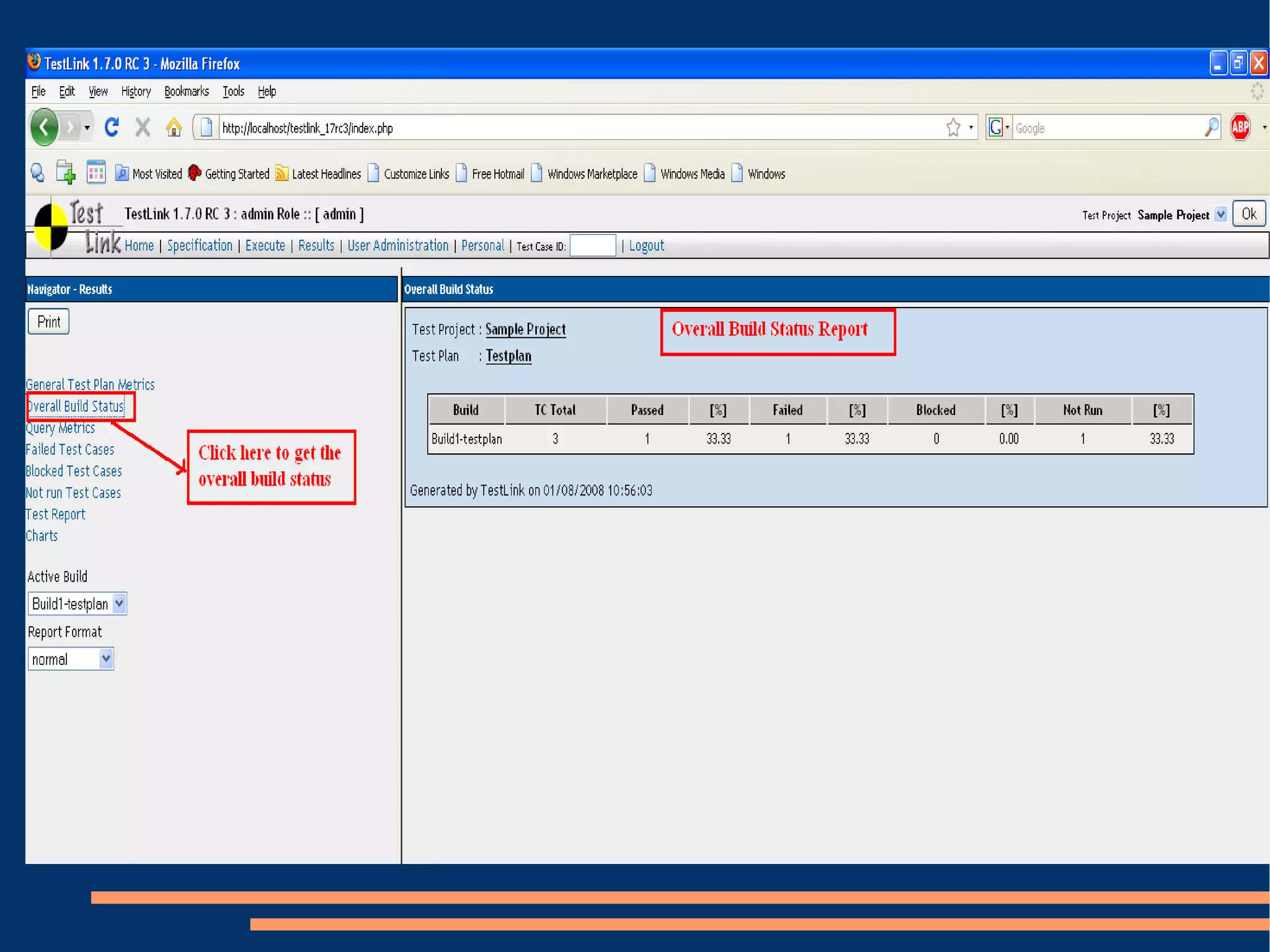Click the TestLink logo

click(78, 228)
